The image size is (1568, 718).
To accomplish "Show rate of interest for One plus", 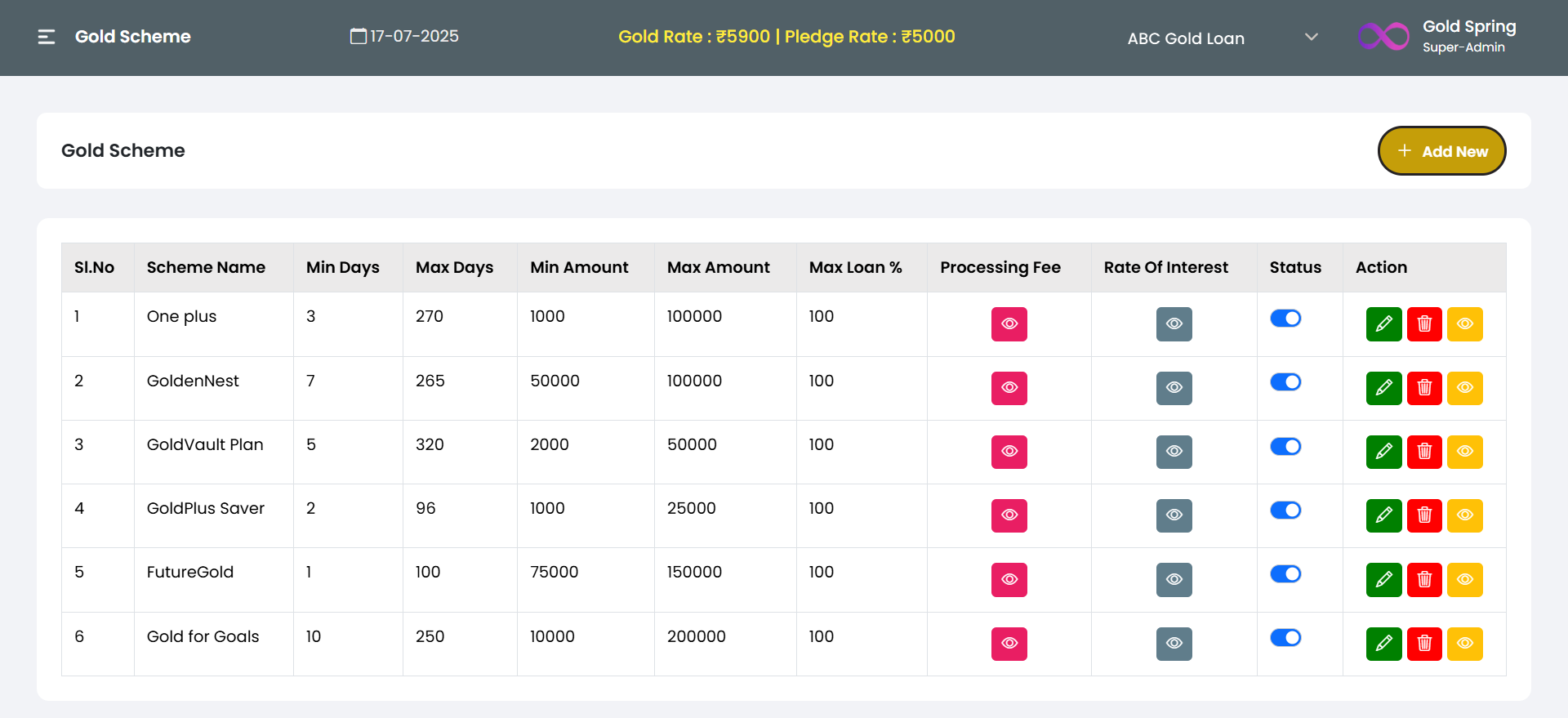I will [x=1174, y=324].
